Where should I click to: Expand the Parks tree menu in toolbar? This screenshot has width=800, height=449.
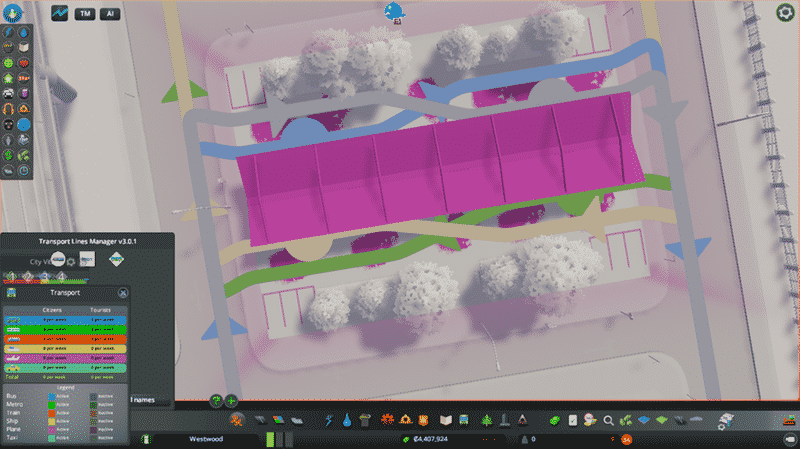pyautogui.click(x=487, y=419)
